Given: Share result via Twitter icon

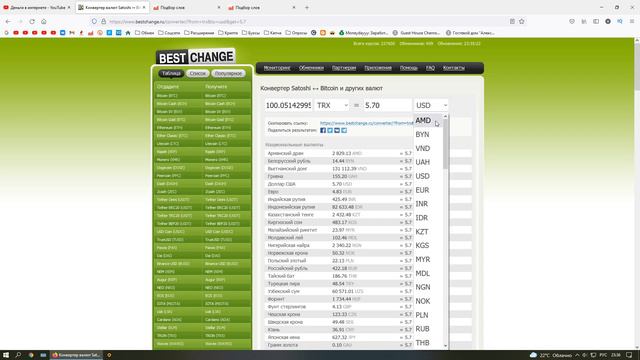Looking at the screenshot, I should coord(330,130).
